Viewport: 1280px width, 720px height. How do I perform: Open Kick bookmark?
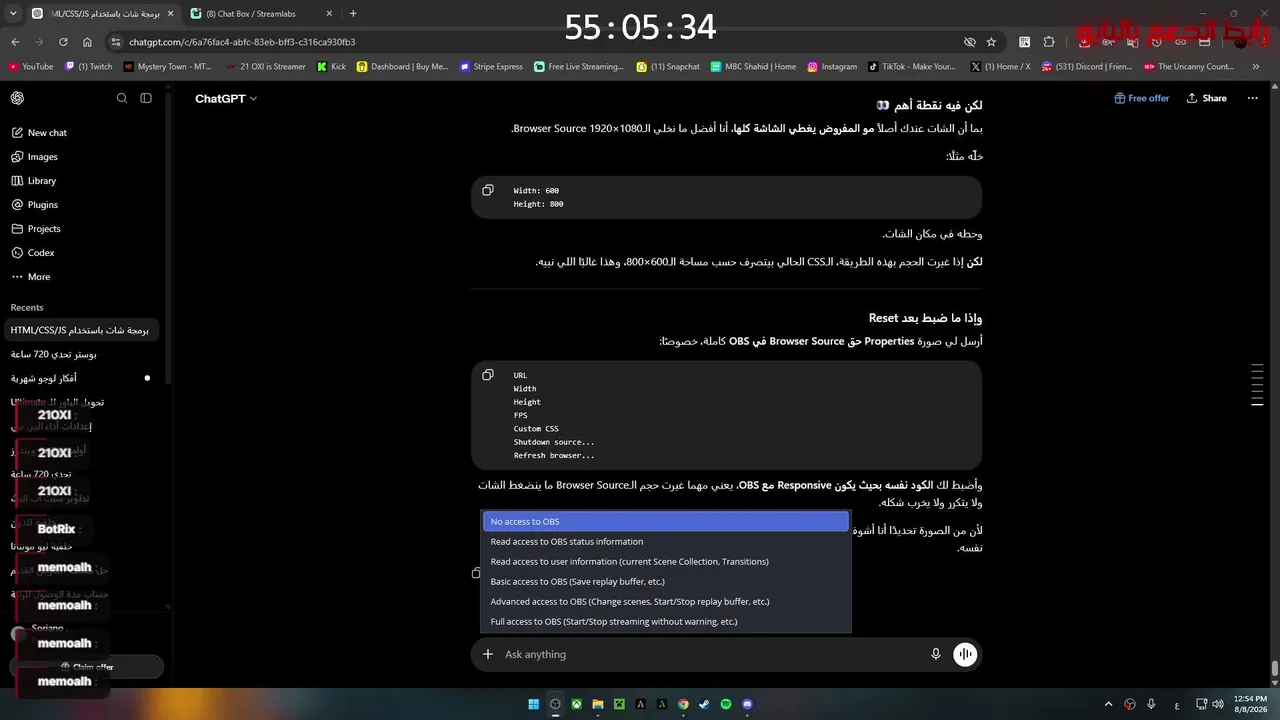click(x=331, y=67)
